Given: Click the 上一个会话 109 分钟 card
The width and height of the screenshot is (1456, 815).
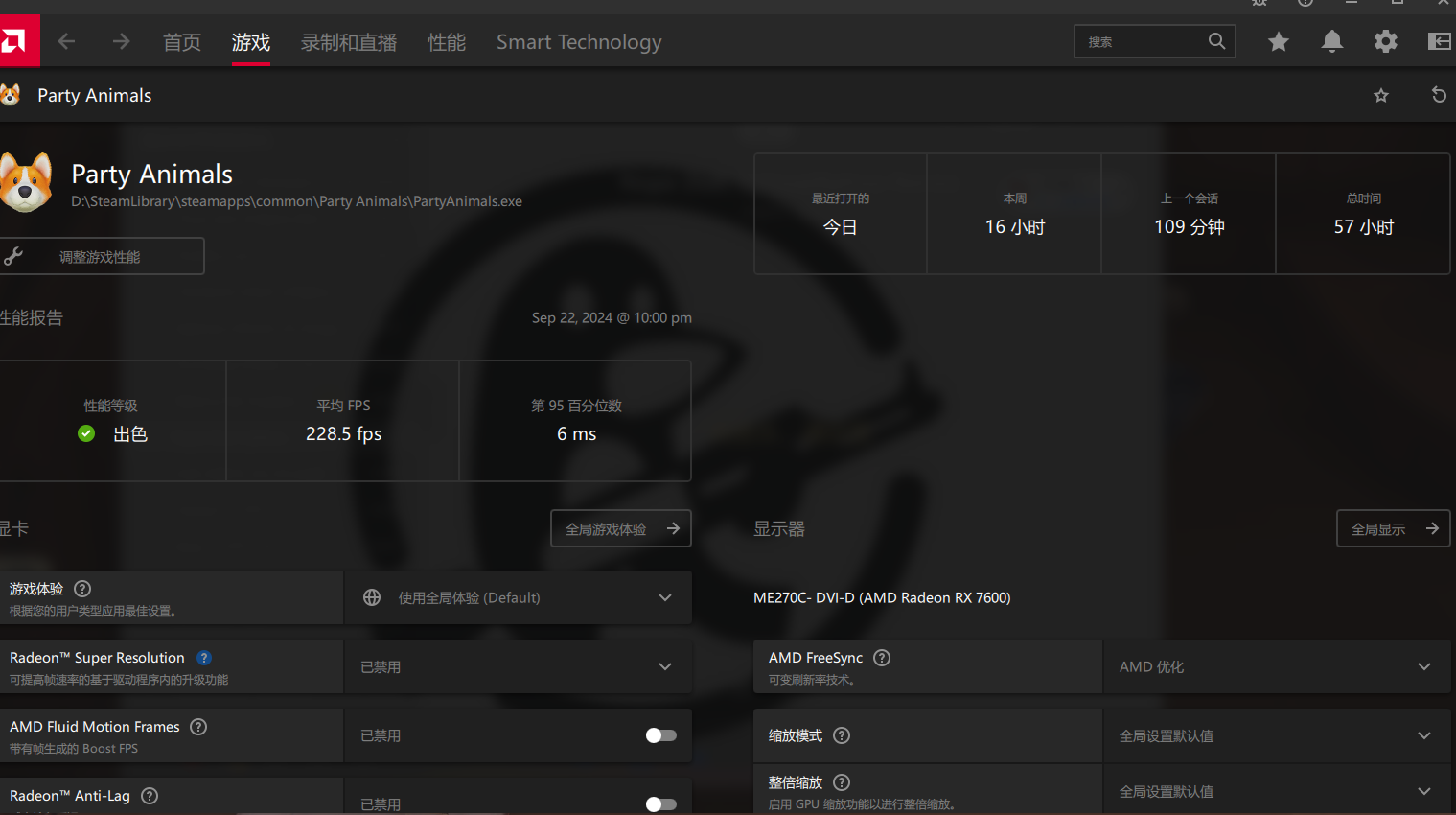Looking at the screenshot, I should 1189,214.
